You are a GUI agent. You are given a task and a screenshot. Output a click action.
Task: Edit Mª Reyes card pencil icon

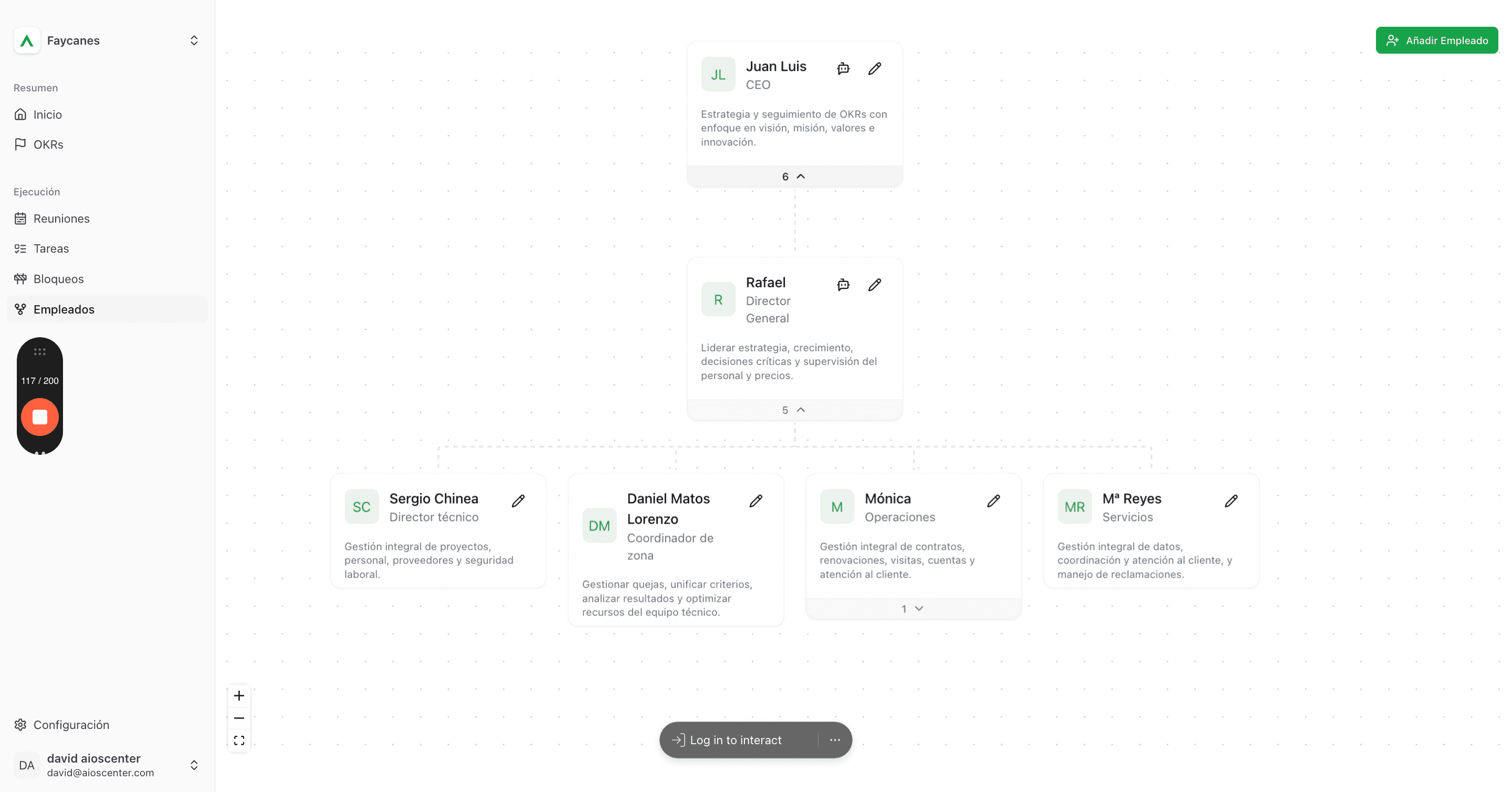pyautogui.click(x=1231, y=501)
